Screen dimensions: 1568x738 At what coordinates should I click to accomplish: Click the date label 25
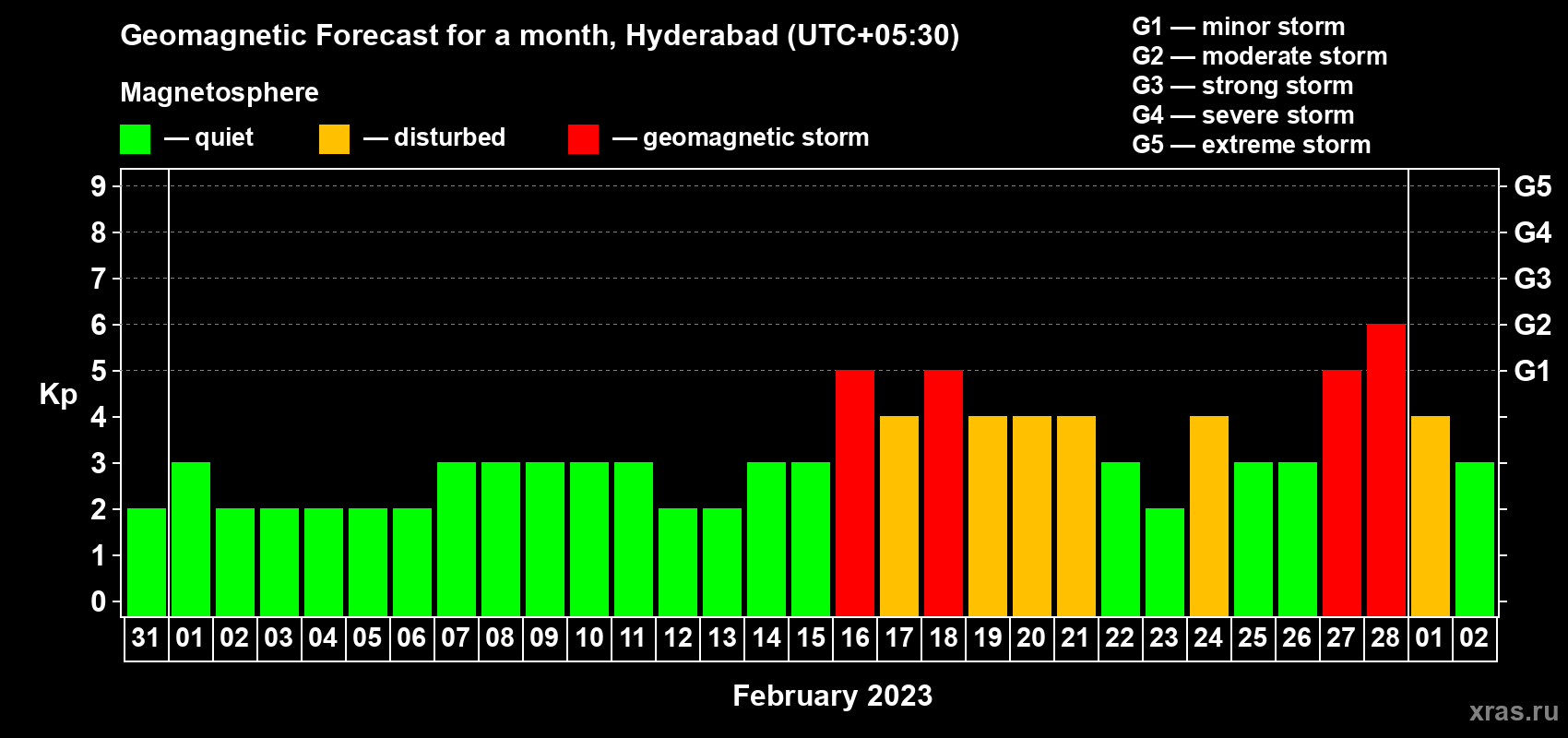click(1253, 638)
